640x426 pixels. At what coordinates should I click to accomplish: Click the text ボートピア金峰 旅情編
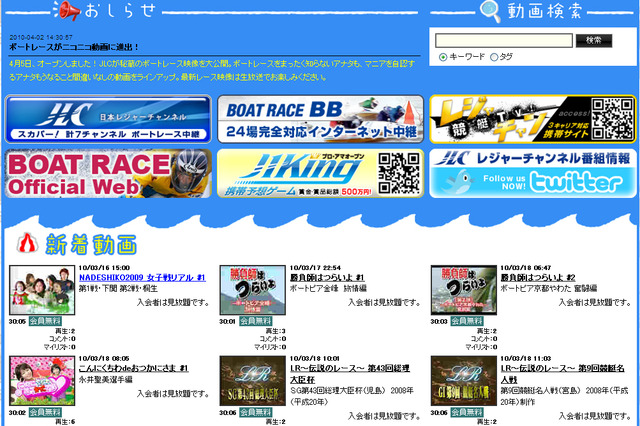tap(328, 288)
